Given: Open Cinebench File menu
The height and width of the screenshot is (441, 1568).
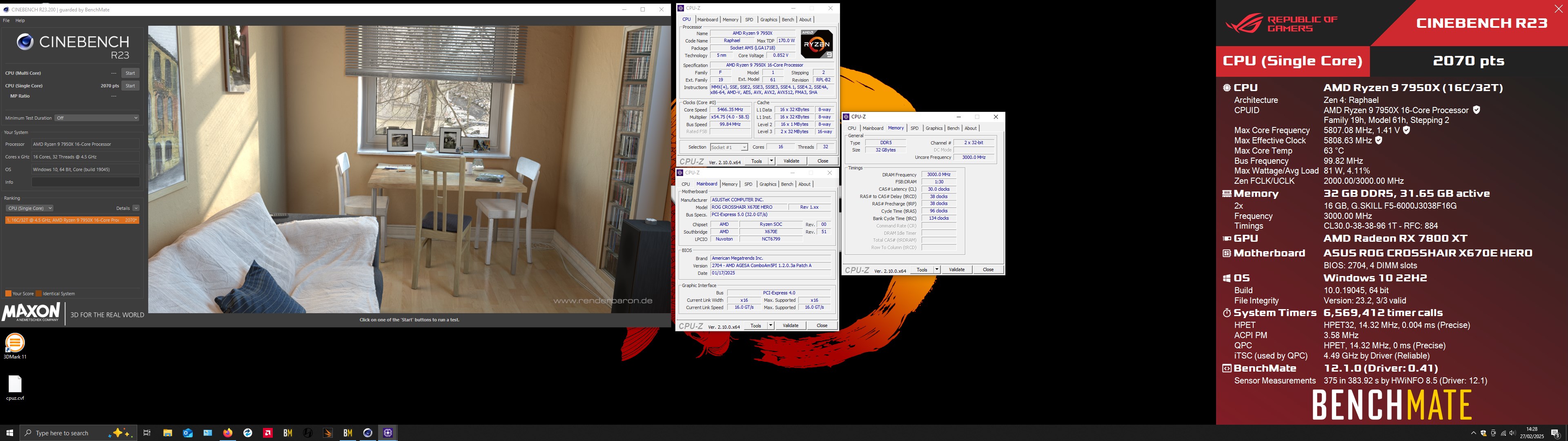Looking at the screenshot, I should [x=6, y=20].
